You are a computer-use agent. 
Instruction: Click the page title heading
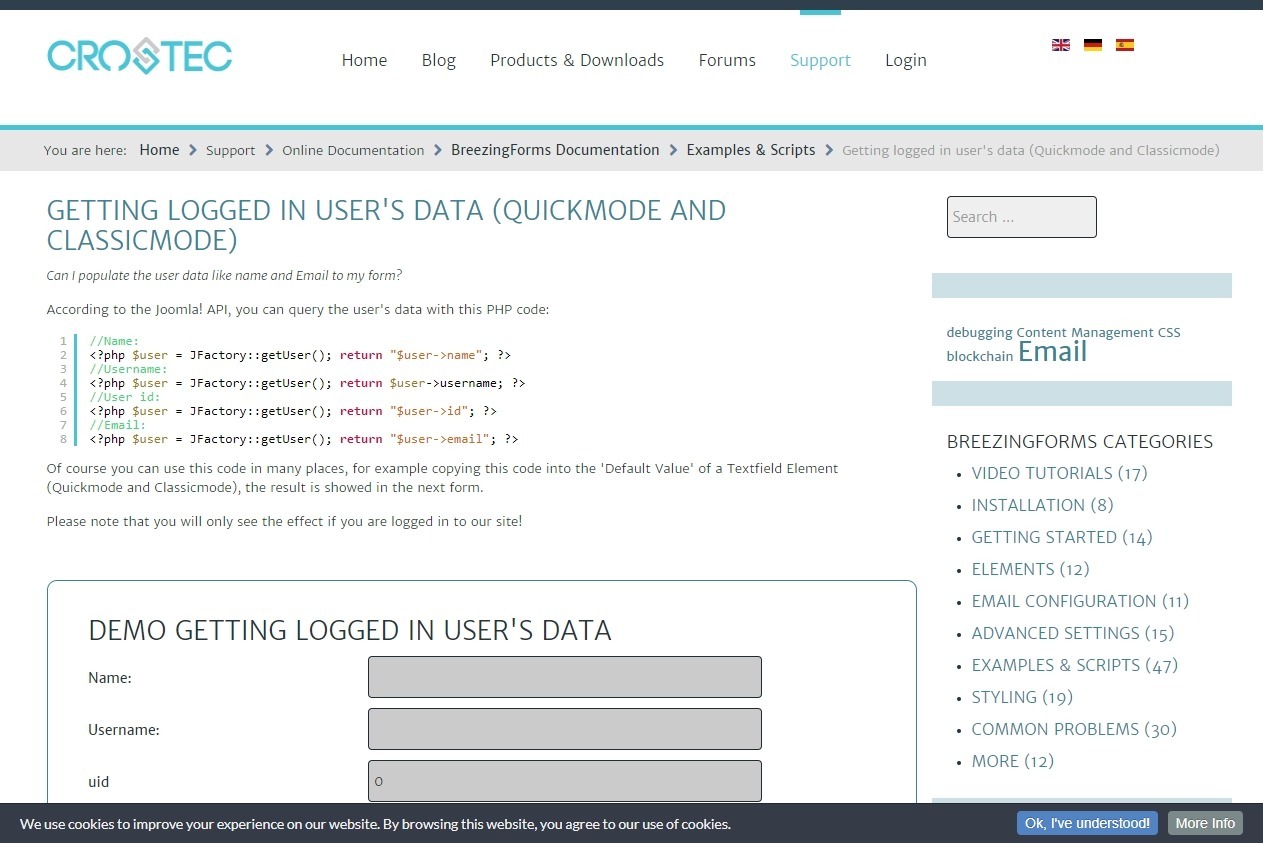[x=386, y=225]
